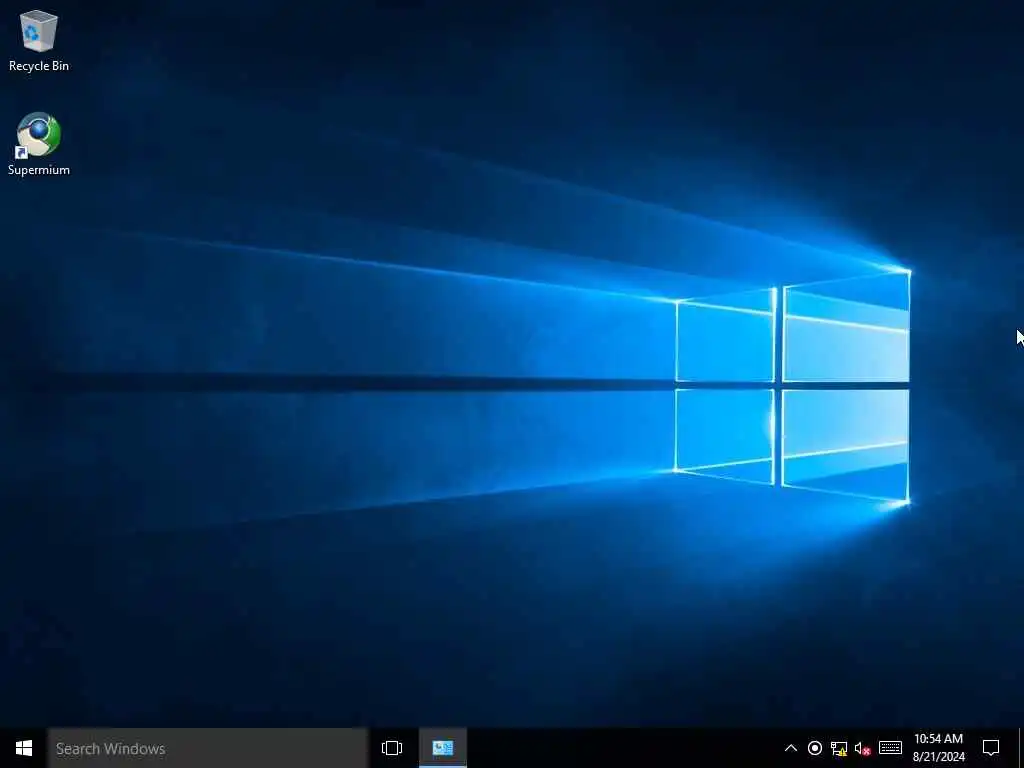Switch to the running app in taskbar

(443, 748)
